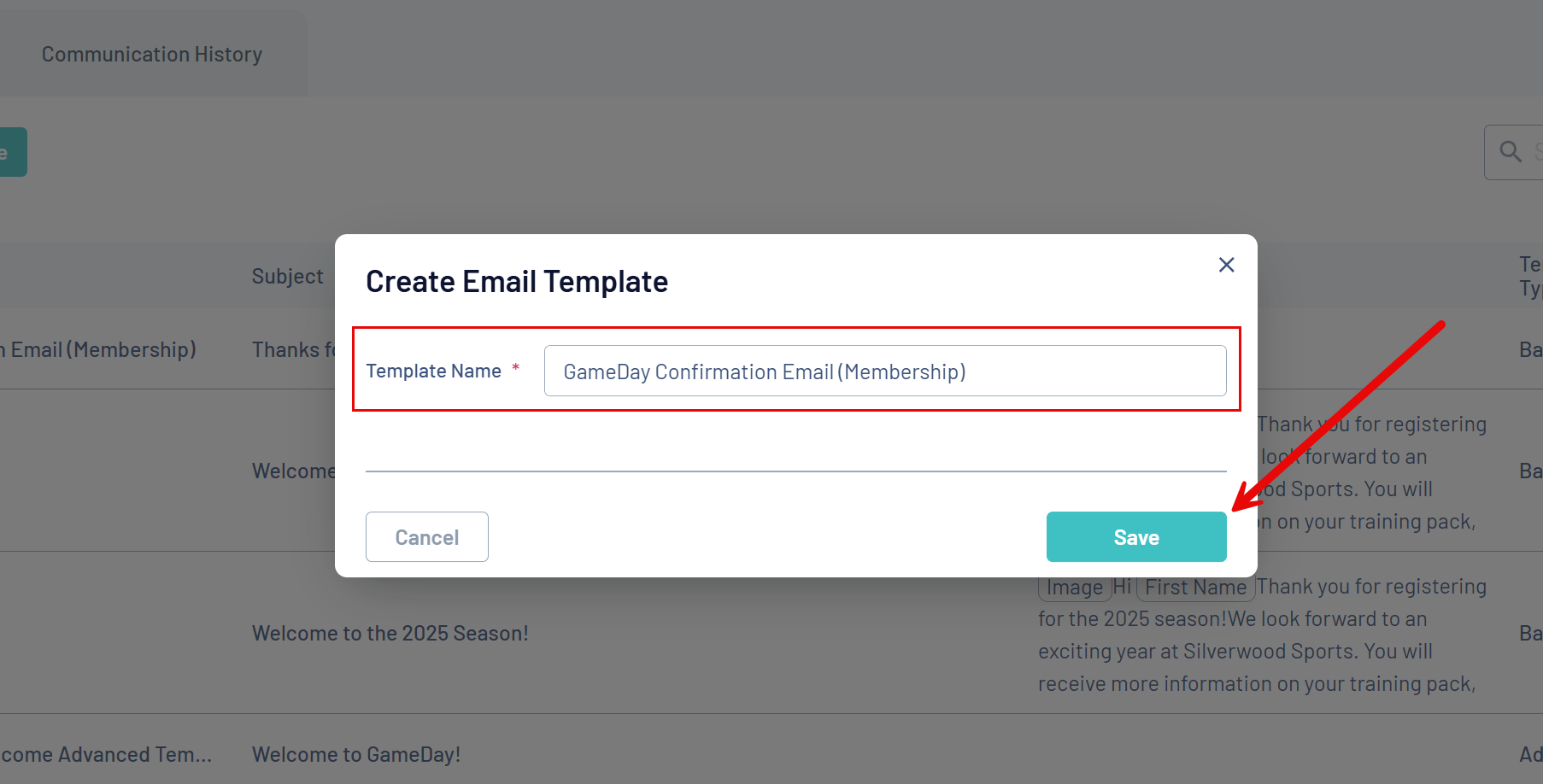The width and height of the screenshot is (1543, 784).
Task: Focus the Template Name input field
Action: 884,372
